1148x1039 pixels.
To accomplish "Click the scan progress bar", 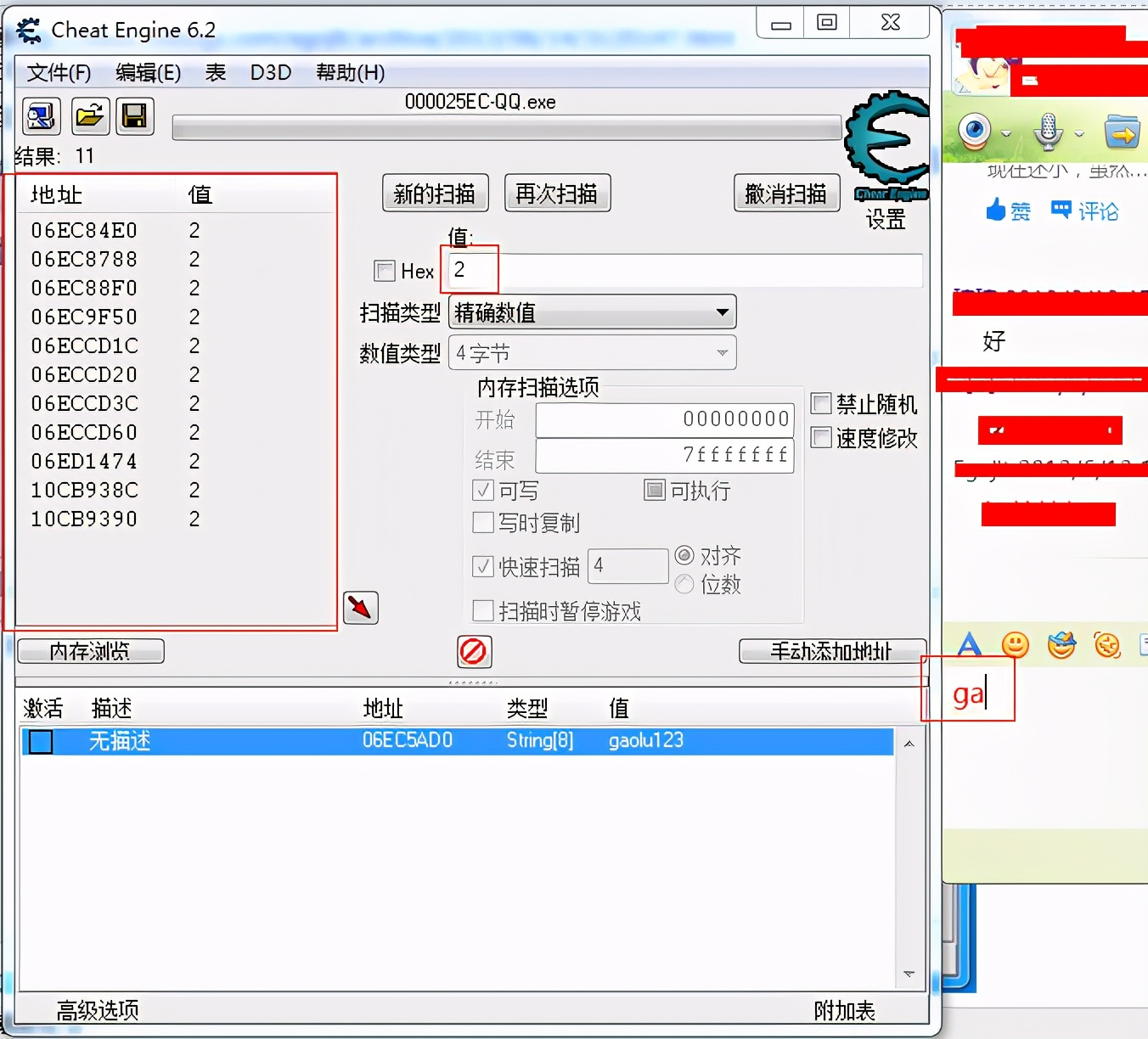I will point(507,128).
